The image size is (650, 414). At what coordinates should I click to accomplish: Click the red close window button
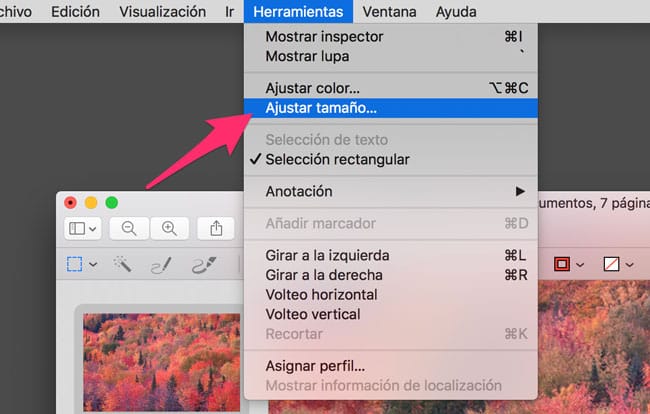(70, 203)
